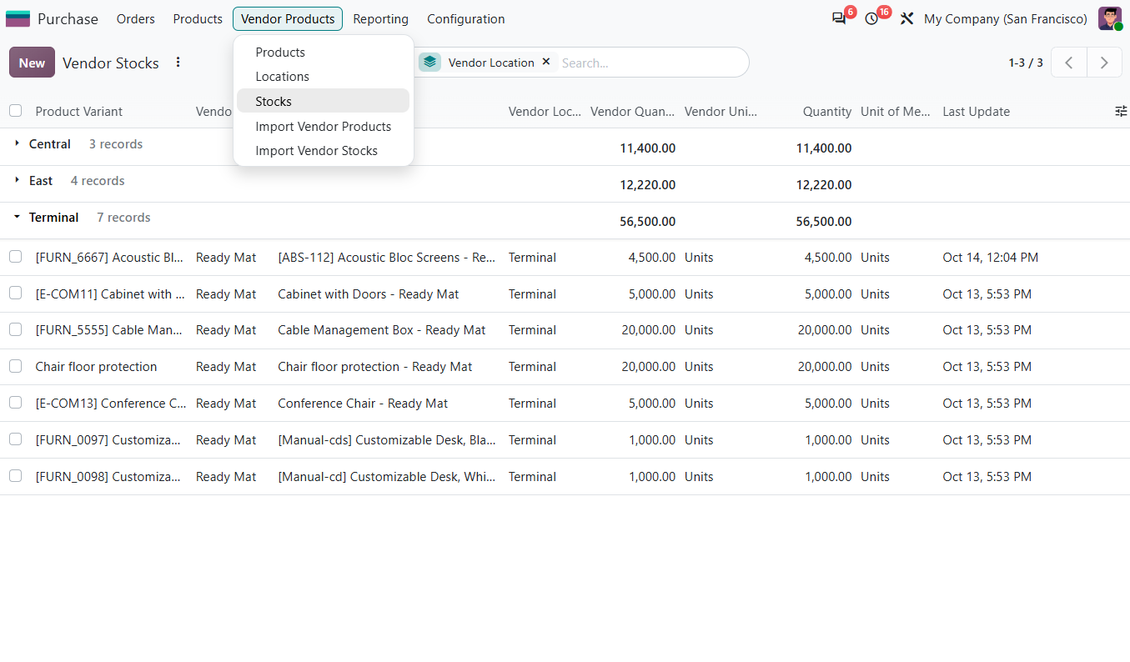Image resolution: width=1130 pixels, height=662 pixels.
Task: Close the Vendor Products menu
Action: point(288,19)
